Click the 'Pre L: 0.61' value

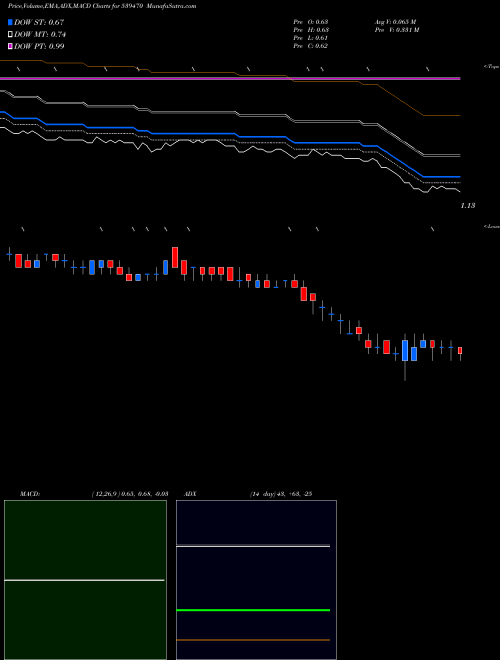(x=311, y=38)
